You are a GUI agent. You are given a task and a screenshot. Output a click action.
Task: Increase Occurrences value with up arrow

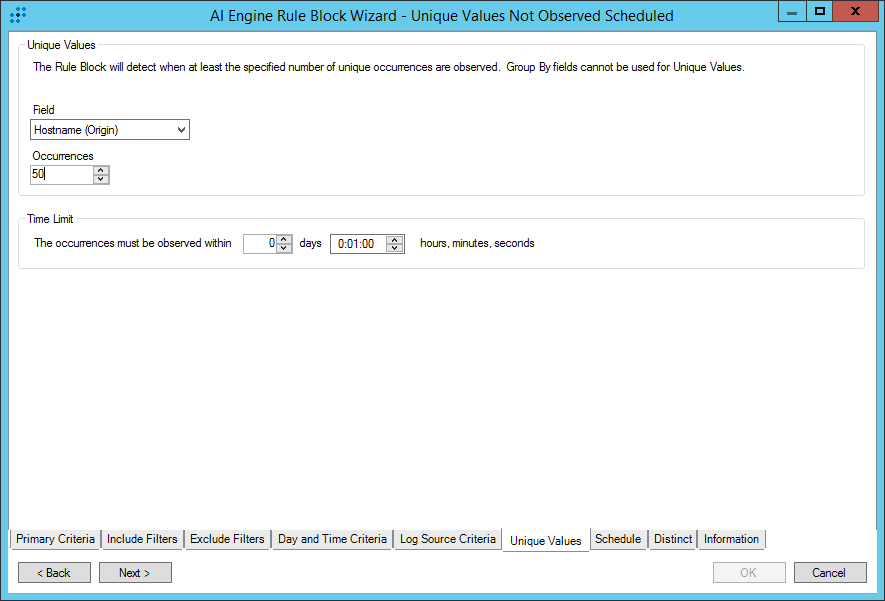pyautogui.click(x=100, y=170)
